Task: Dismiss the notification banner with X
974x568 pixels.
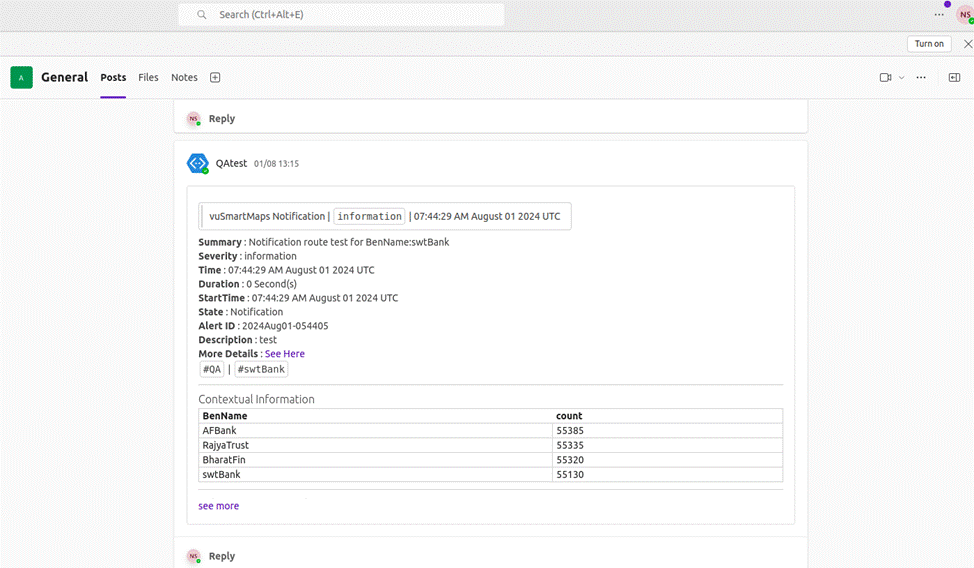Action: tap(967, 44)
